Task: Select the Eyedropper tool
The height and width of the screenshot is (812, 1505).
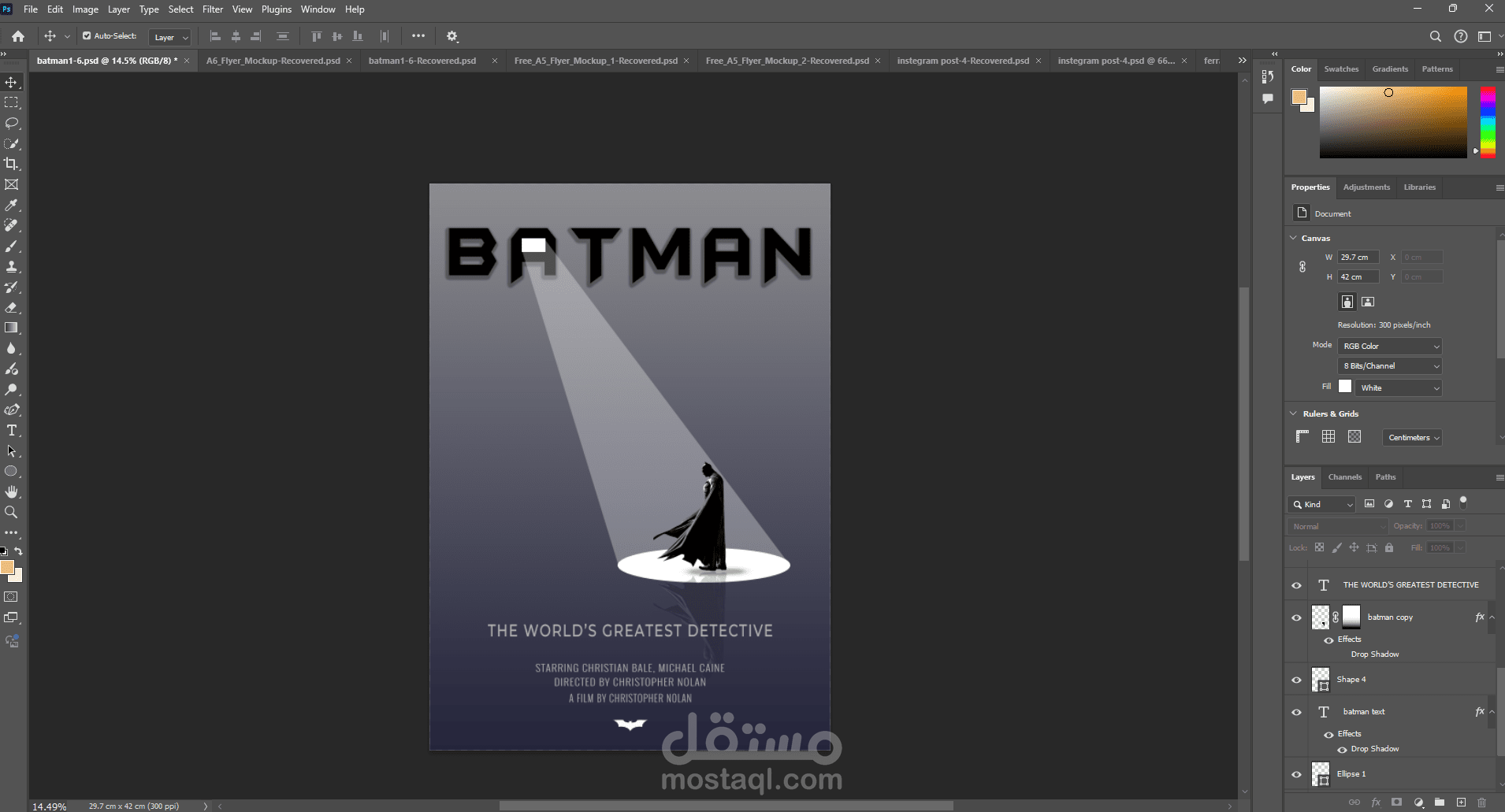Action: point(12,205)
